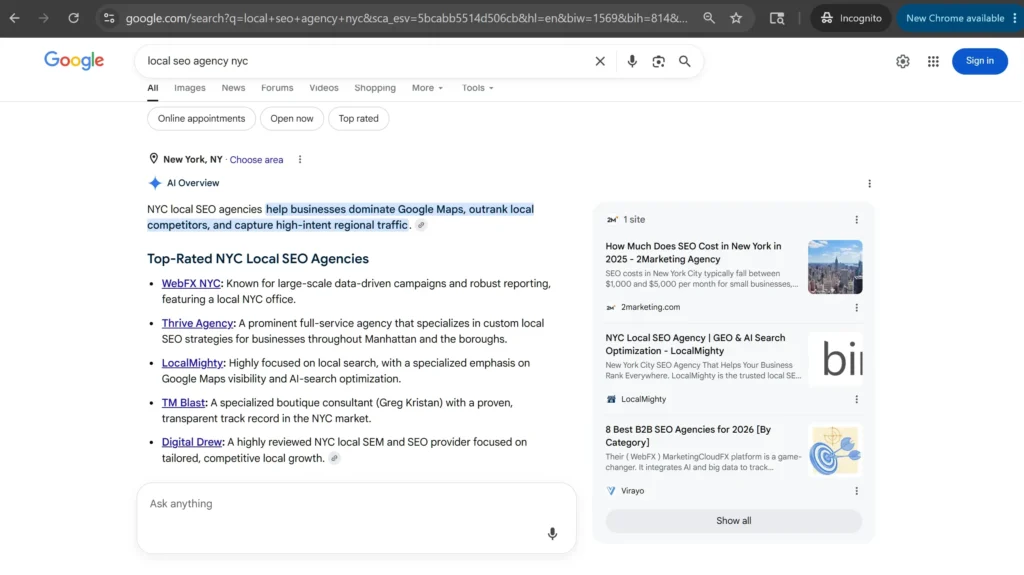The width and height of the screenshot is (1024, 575).
Task: Click the Show all button
Action: tap(733, 521)
